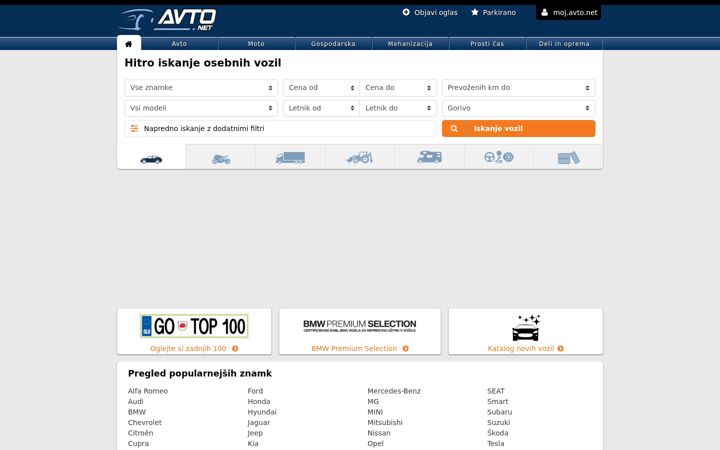Open the Cupra brand link
The height and width of the screenshot is (450, 720).
click(138, 444)
